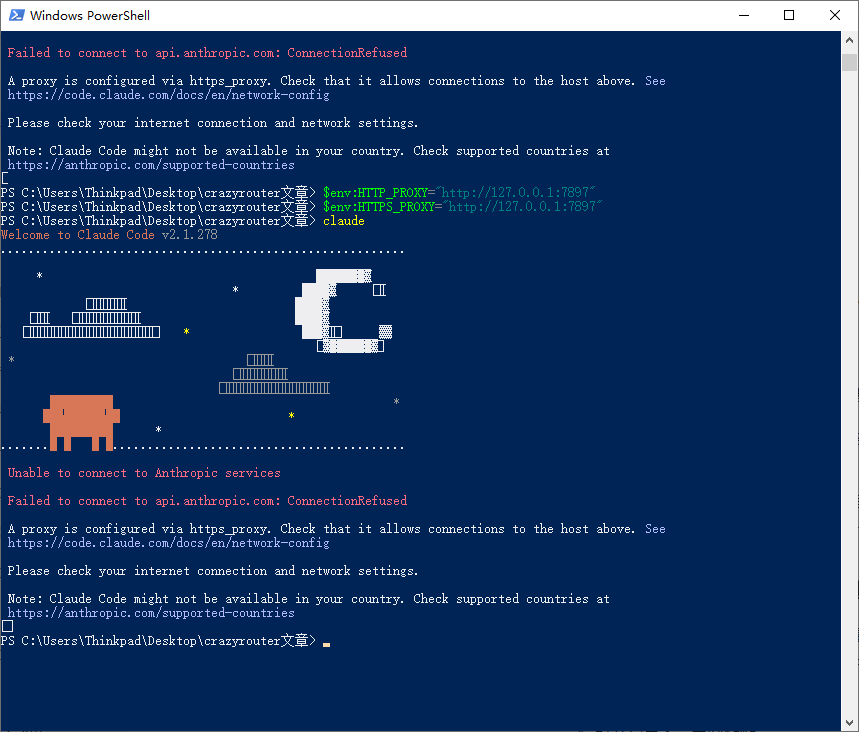The height and width of the screenshot is (732, 859).
Task: Click the scrollbar up arrow
Action: pos(849,39)
